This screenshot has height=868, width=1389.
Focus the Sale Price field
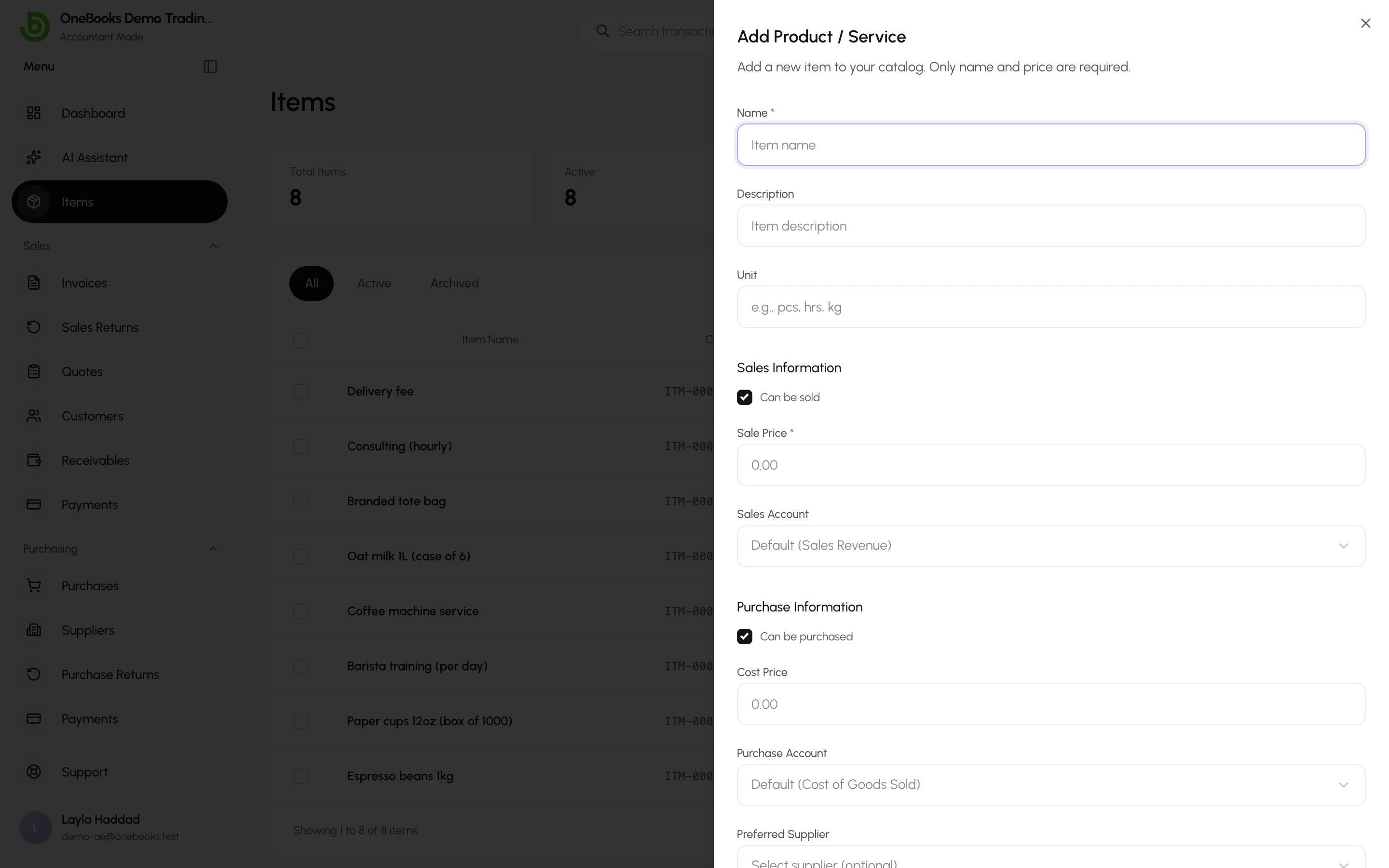pyautogui.click(x=1051, y=465)
